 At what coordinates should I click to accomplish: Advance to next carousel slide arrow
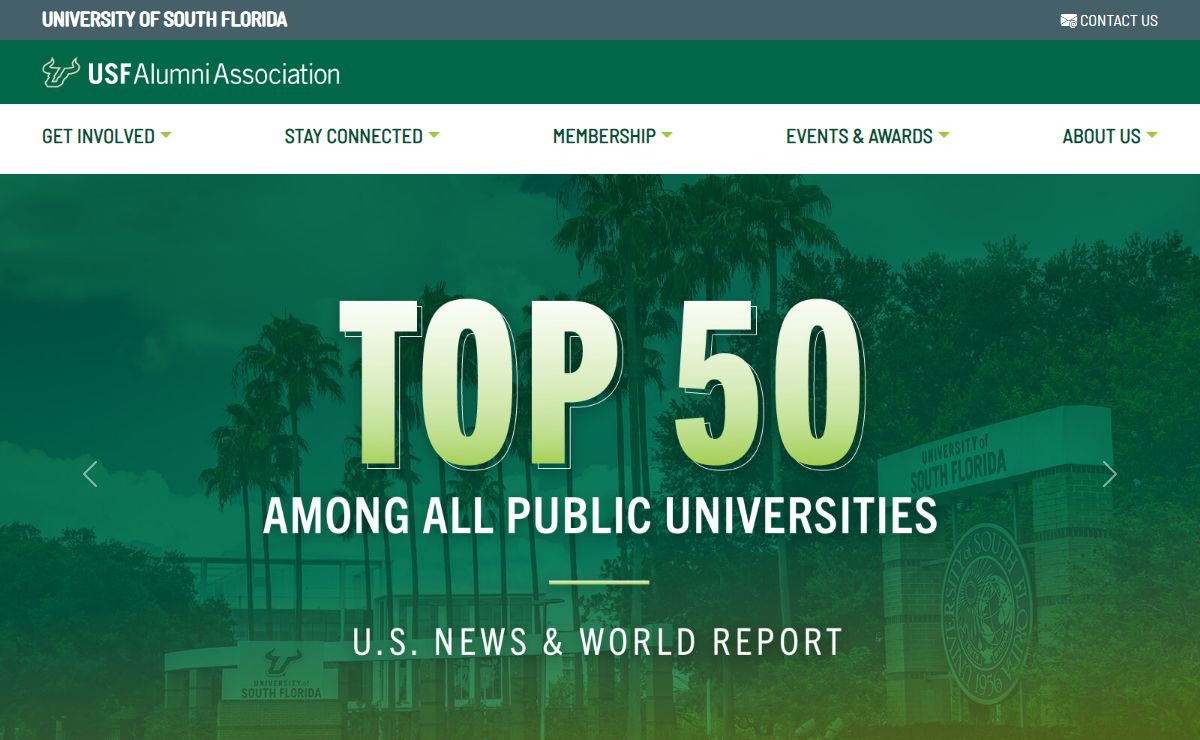point(1109,474)
